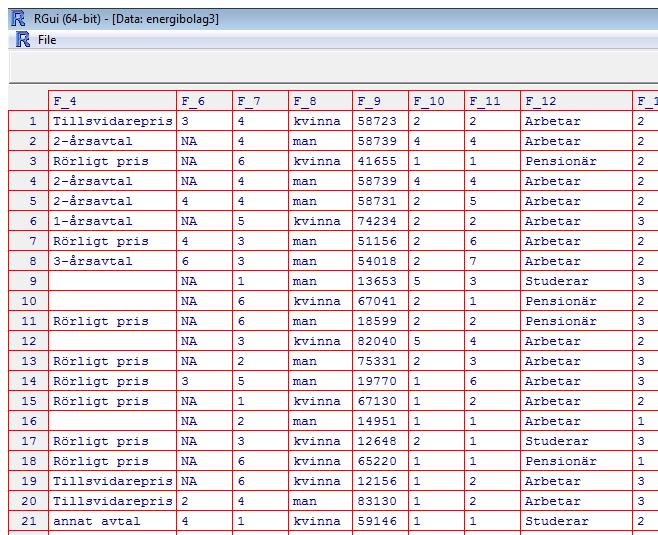This screenshot has width=658, height=535.
Task: Select Pensionär cell in row 3
Action: pos(576,161)
